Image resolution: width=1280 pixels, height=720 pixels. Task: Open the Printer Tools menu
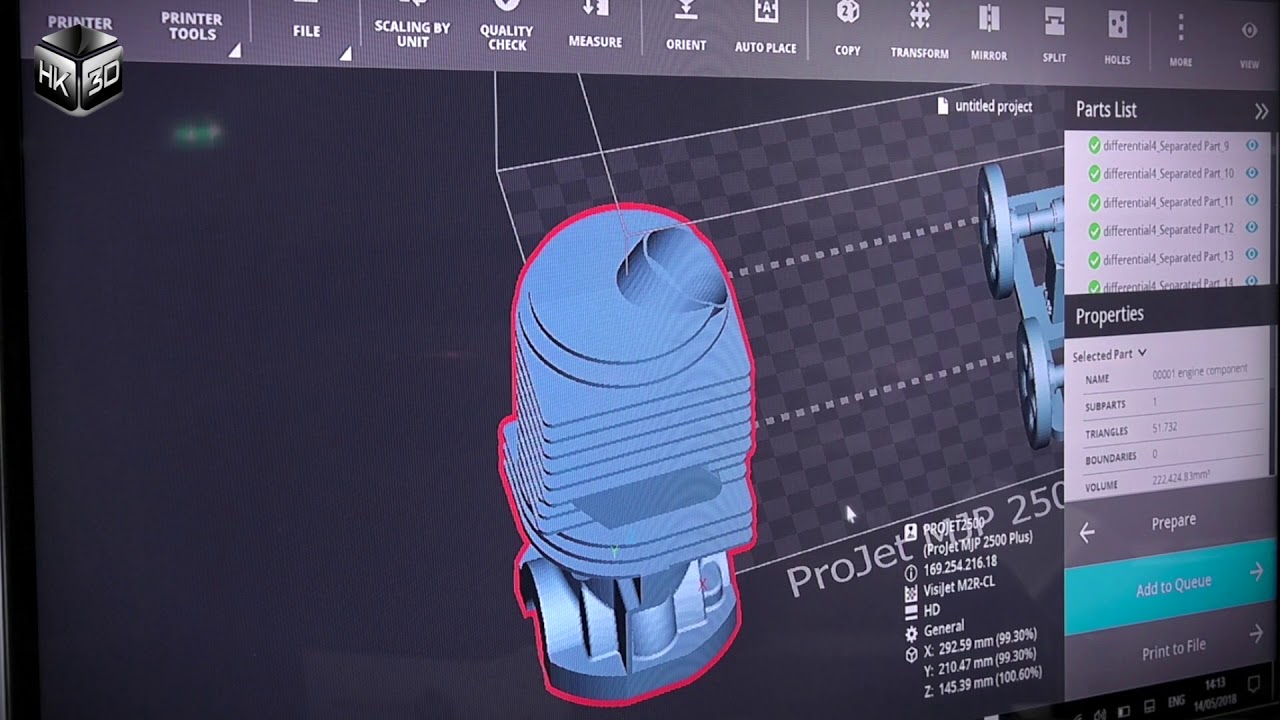point(192,26)
